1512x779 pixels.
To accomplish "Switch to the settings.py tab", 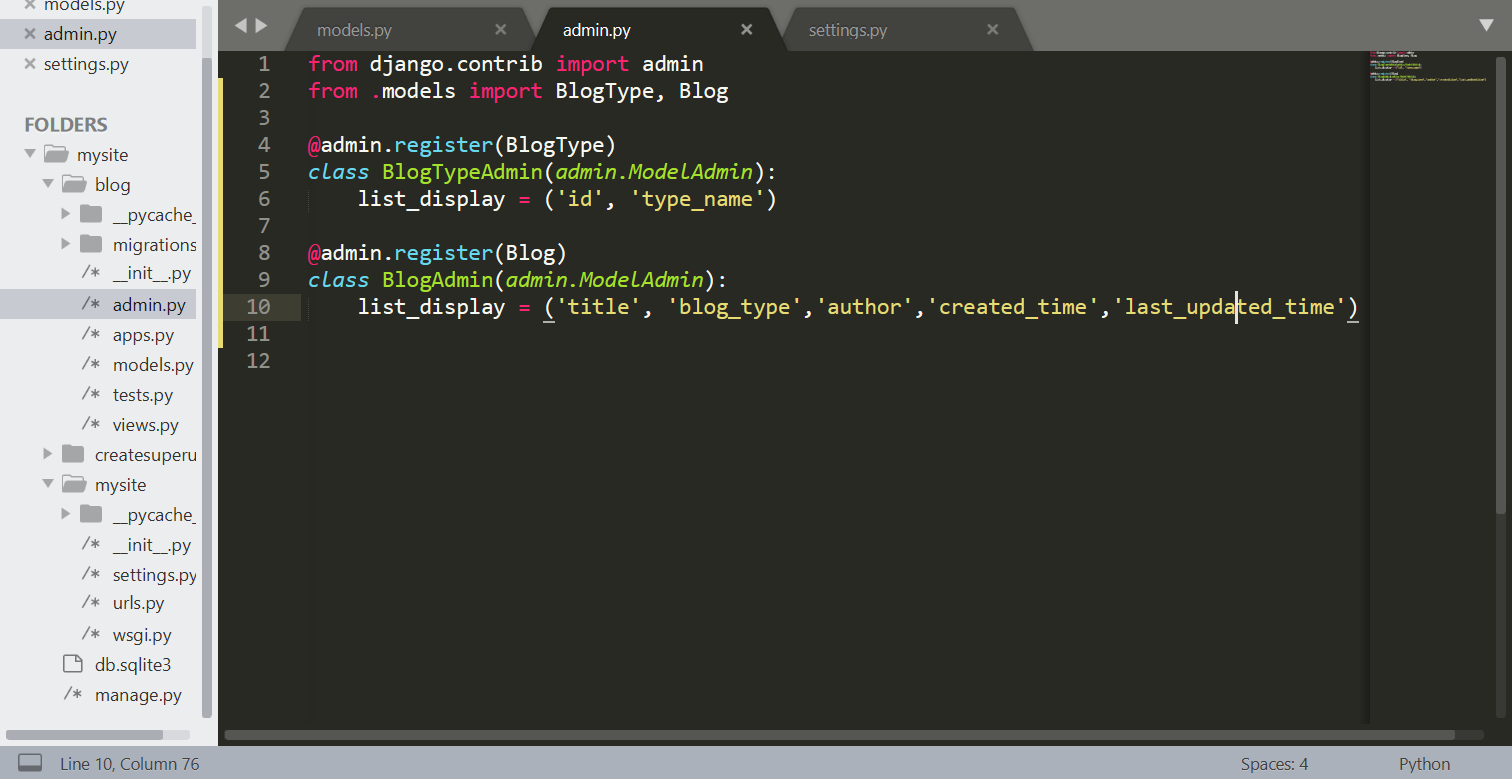I will 848,30.
